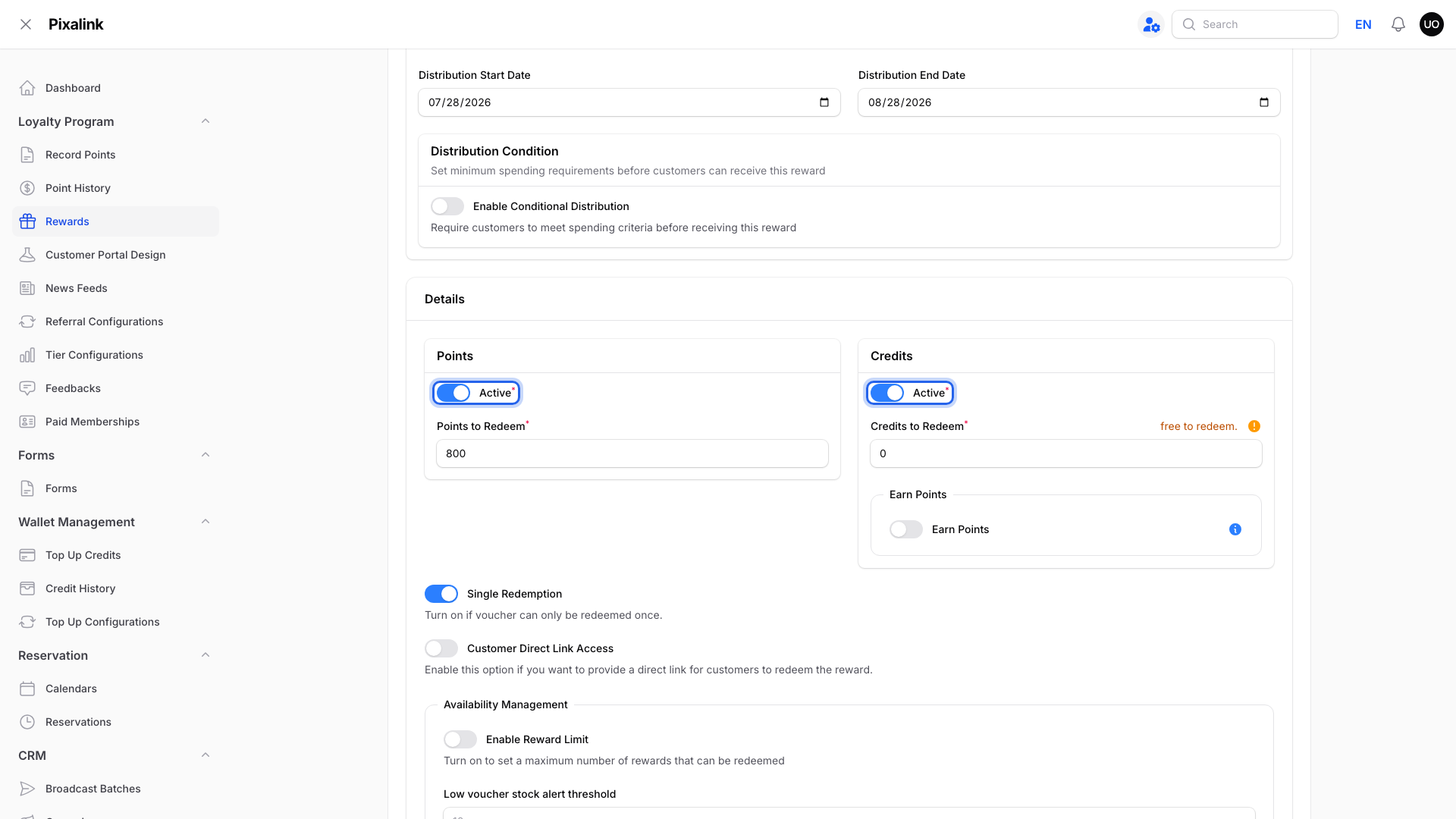The width and height of the screenshot is (1456, 819).
Task: Go to Dashboard via the home icon
Action: [x=27, y=88]
